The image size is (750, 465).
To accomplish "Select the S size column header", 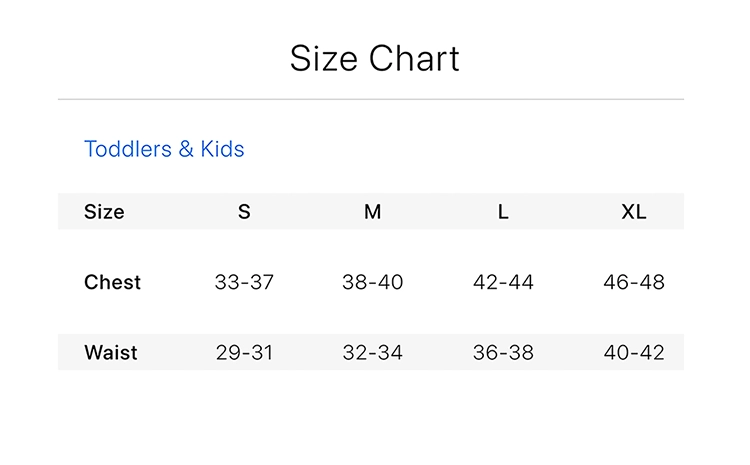I will pyautogui.click(x=244, y=212).
